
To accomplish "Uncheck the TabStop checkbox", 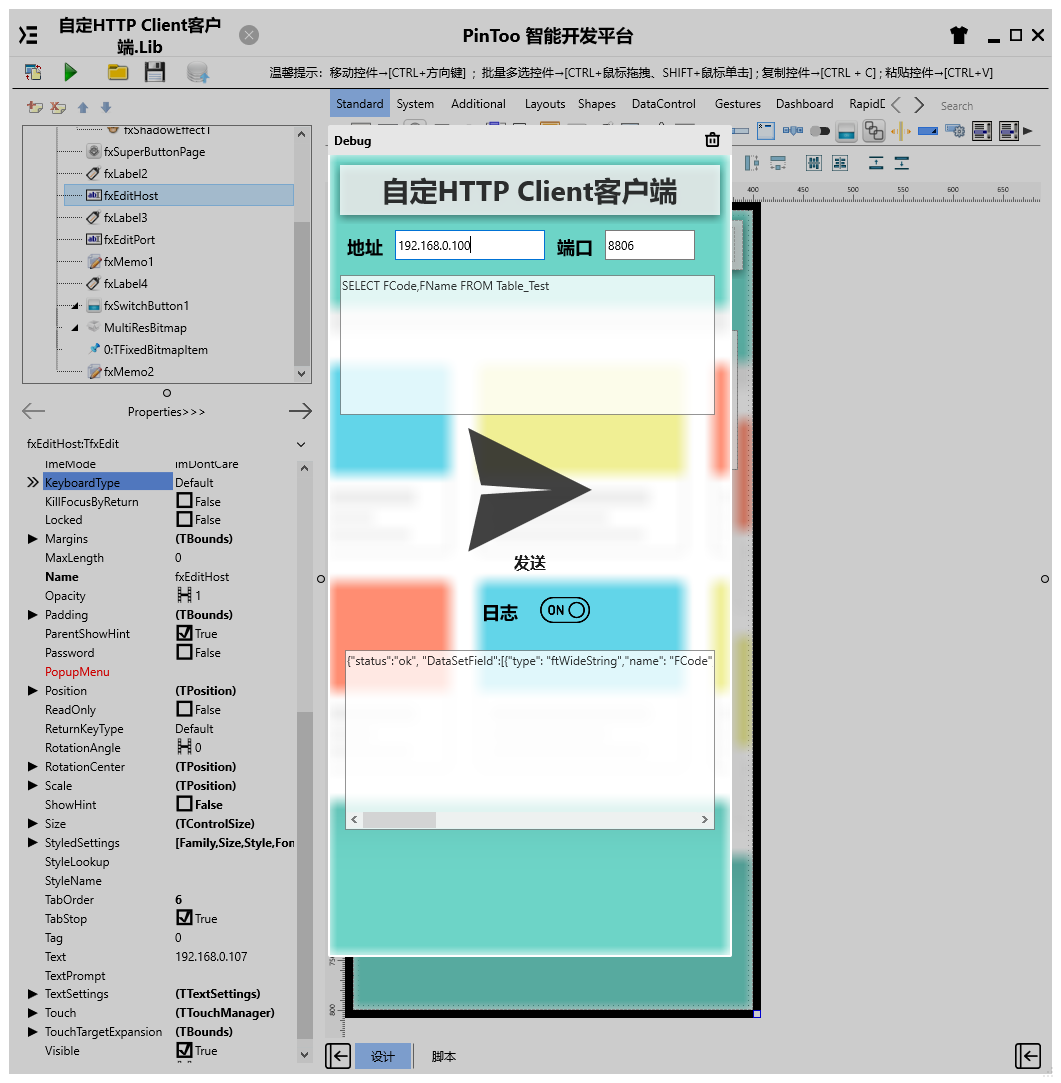I will 184,918.
